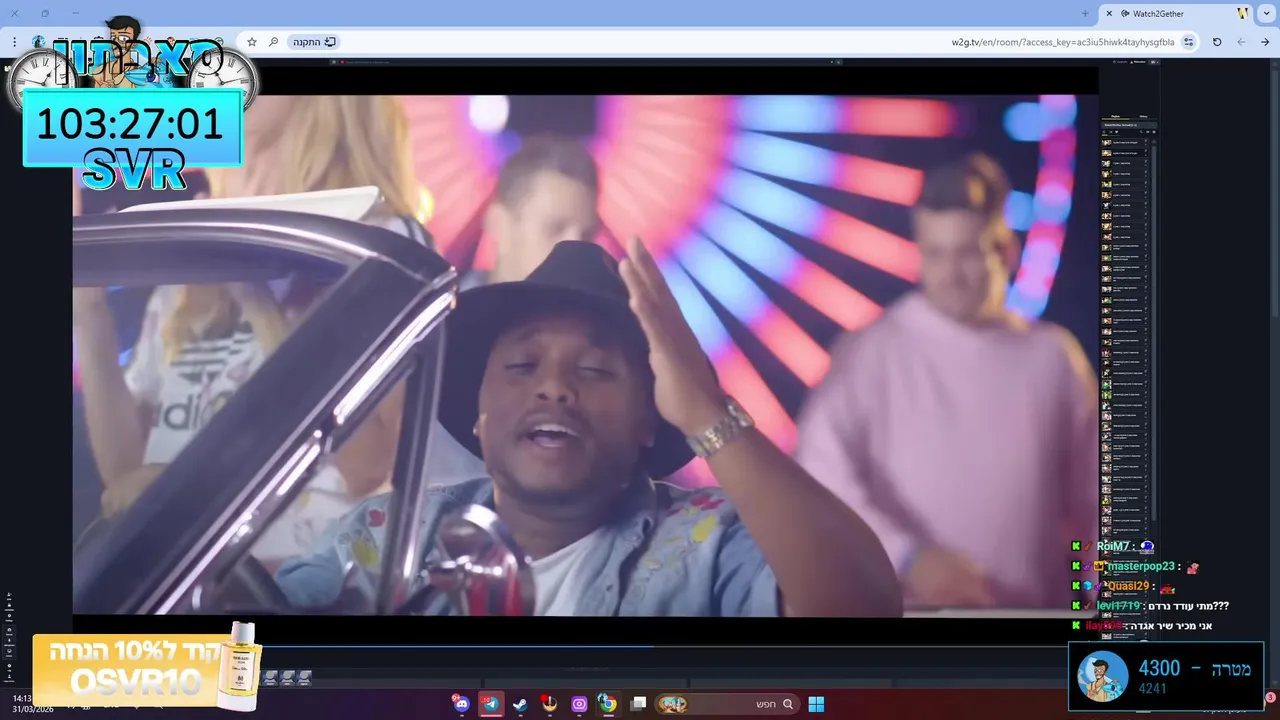Bookmark this page with the star icon
This screenshot has height=720, width=1280.
coord(252,42)
